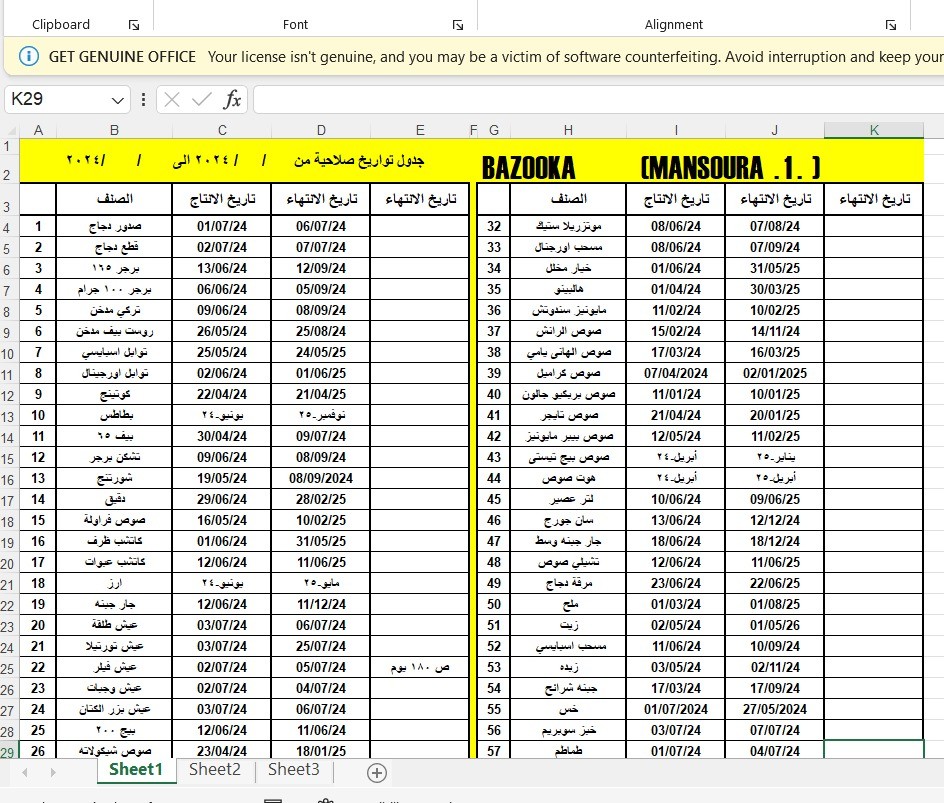Click cell 'موتزريلا ستيك' in row 4

pos(568,226)
